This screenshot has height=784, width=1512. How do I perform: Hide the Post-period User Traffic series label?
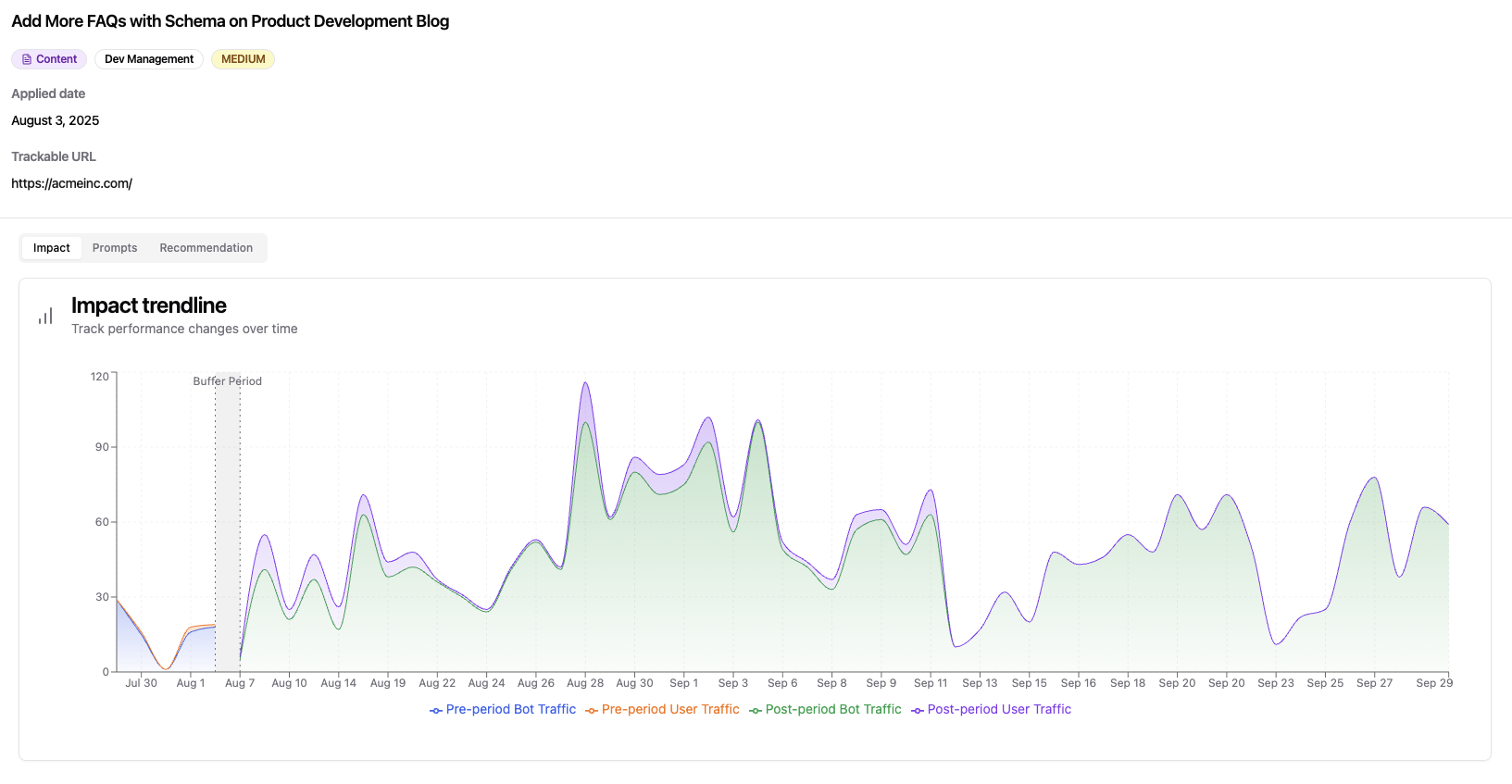click(x=999, y=709)
